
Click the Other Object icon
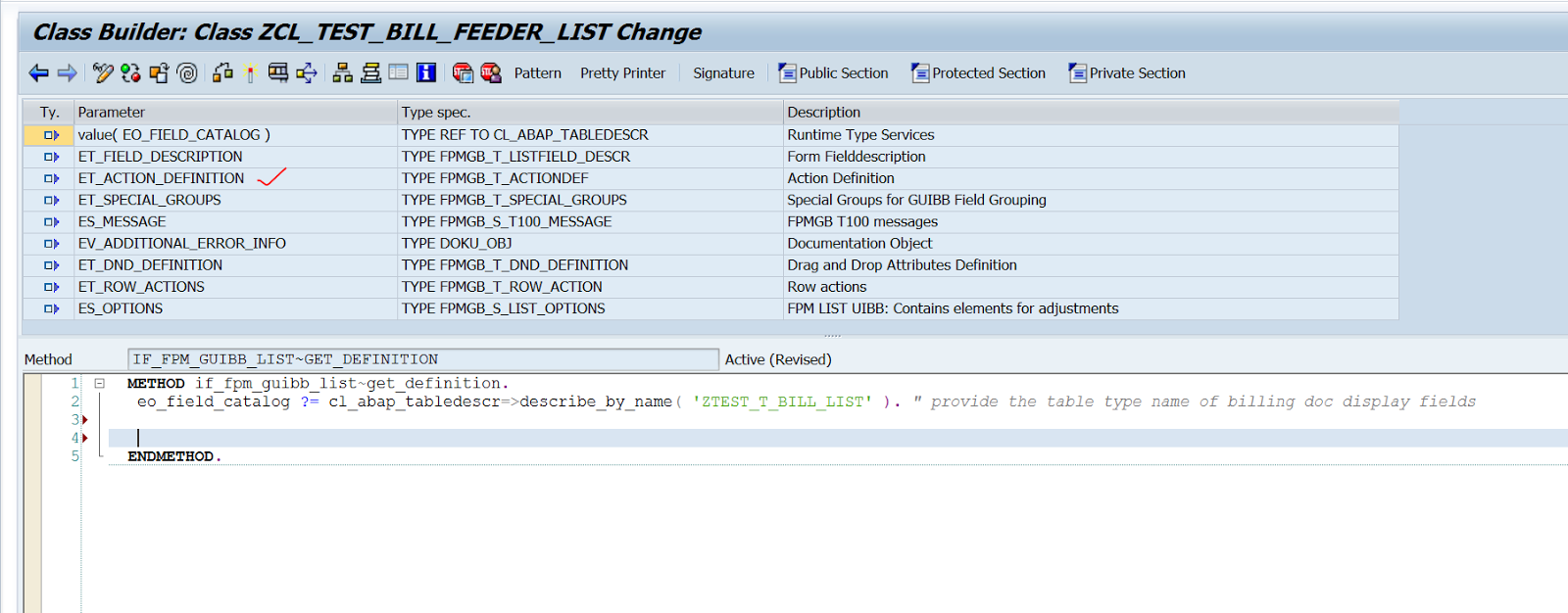[159, 72]
